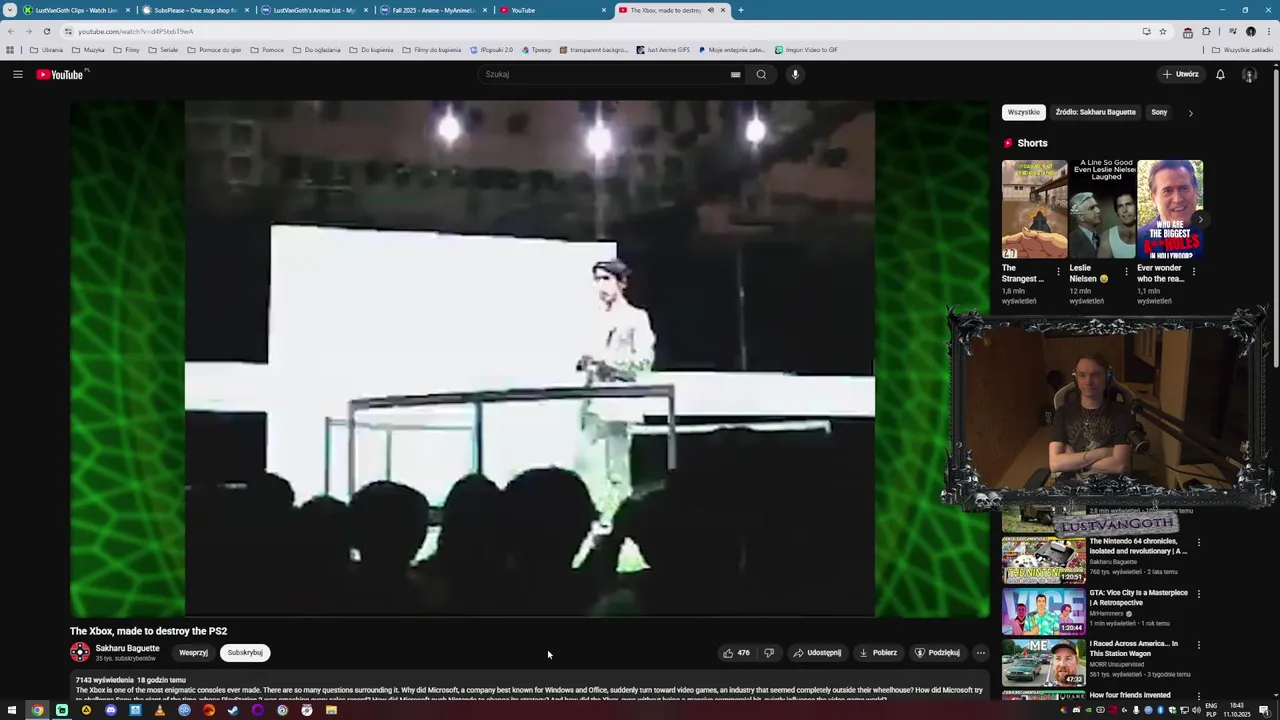Go back in browser history
The image size is (1280, 720).
[x=10, y=31]
